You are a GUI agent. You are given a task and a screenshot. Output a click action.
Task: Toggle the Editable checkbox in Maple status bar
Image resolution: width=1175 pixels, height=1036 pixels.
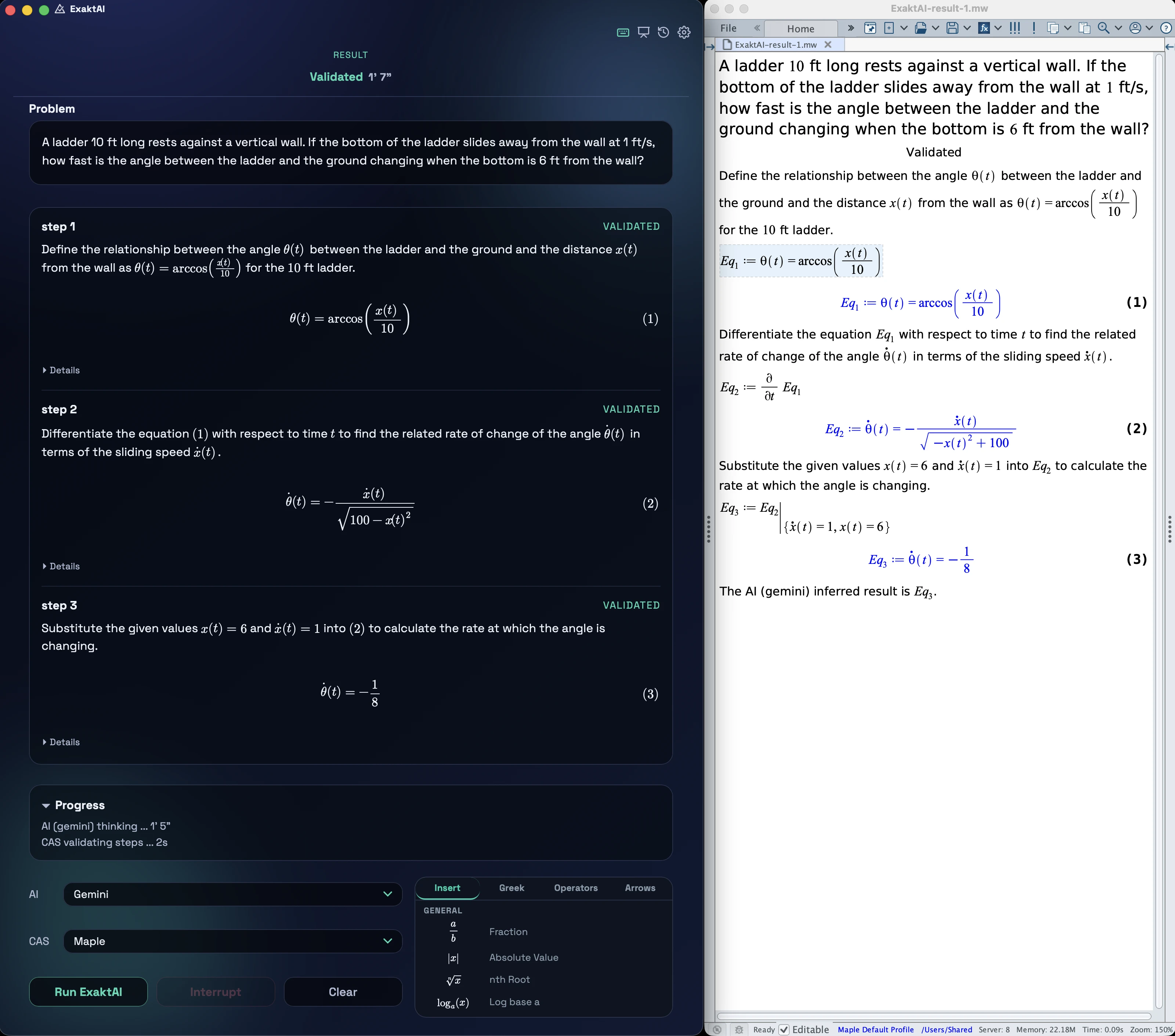[x=784, y=1030]
